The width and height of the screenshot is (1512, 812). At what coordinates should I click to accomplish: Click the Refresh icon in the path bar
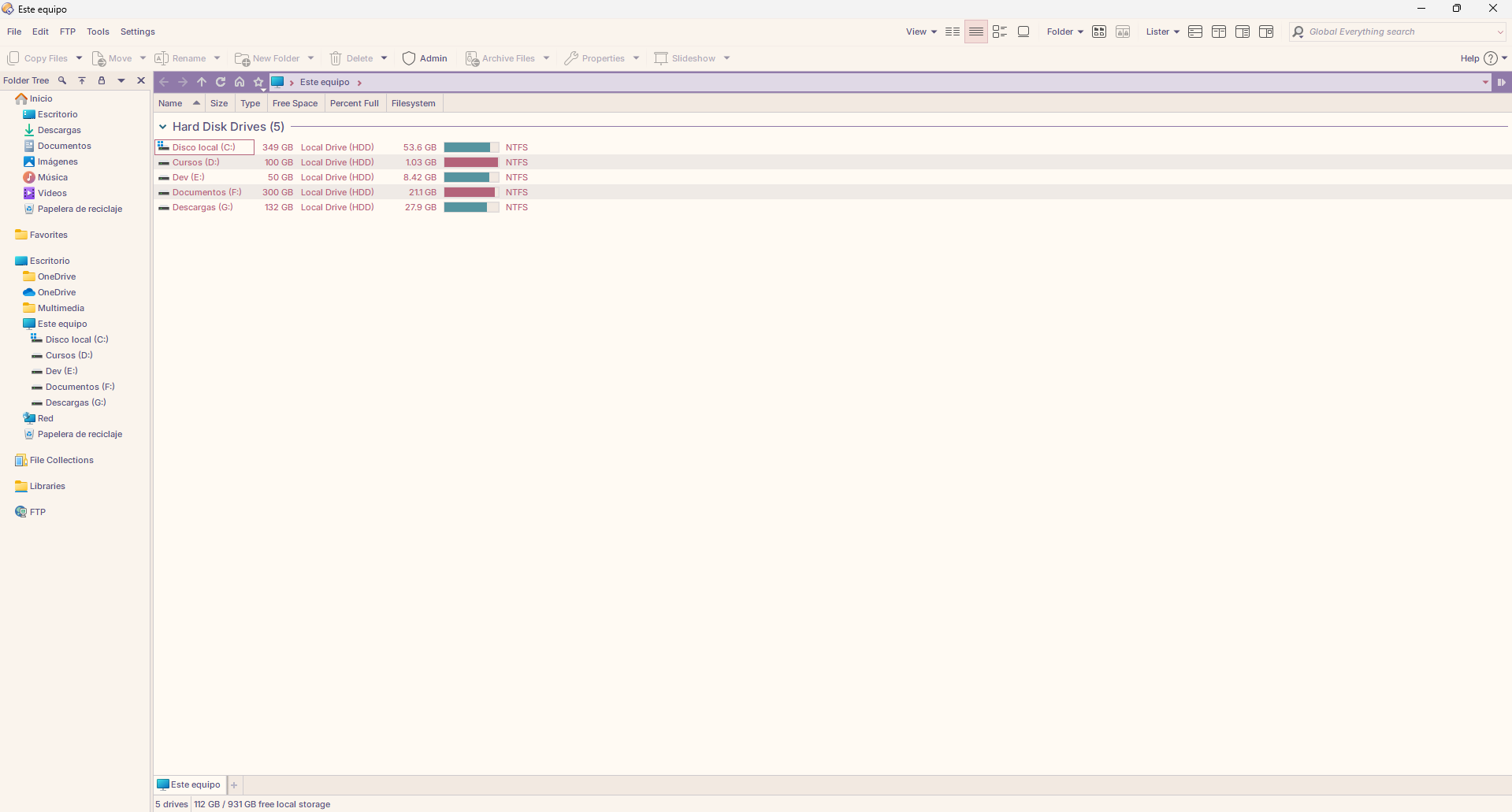221,82
